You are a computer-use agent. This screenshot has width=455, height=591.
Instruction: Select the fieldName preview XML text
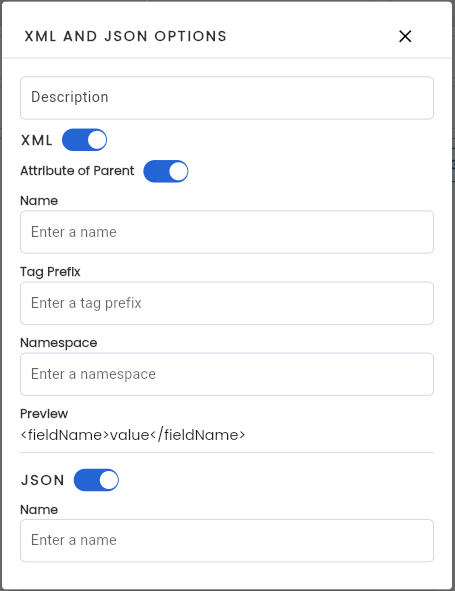pyautogui.click(x=133, y=435)
